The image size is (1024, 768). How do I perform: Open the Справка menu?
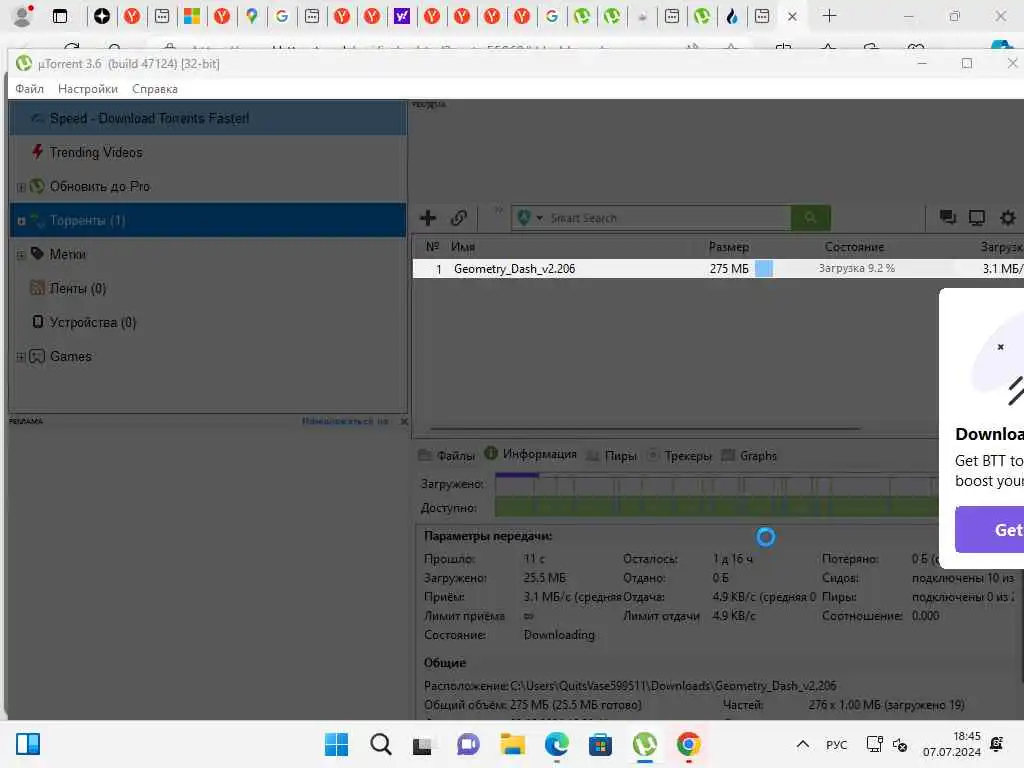pyautogui.click(x=155, y=89)
